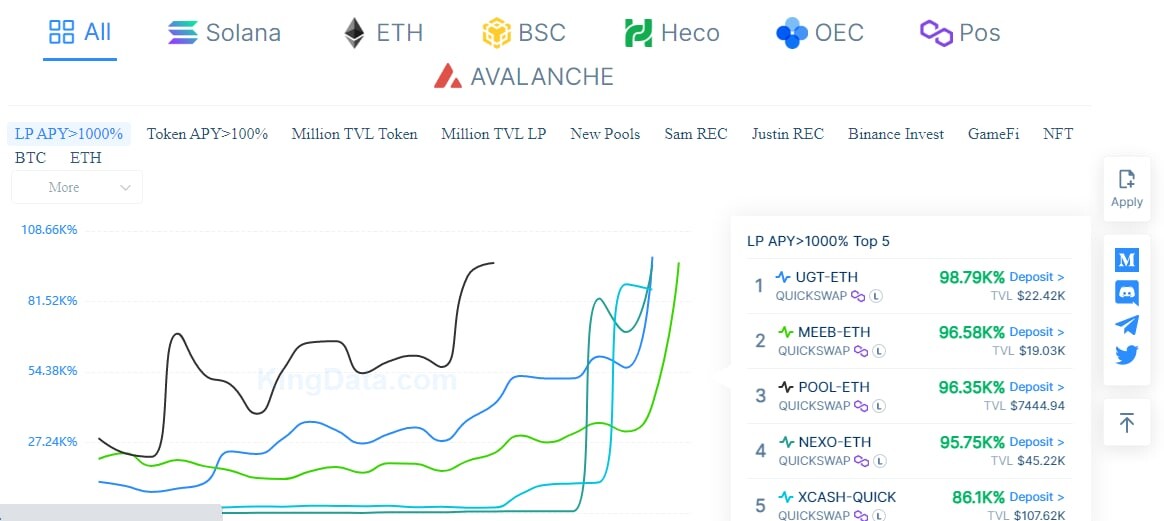Viewport: 1164px width, 521px height.
Task: Expand the More dropdown
Action: [x=76, y=187]
